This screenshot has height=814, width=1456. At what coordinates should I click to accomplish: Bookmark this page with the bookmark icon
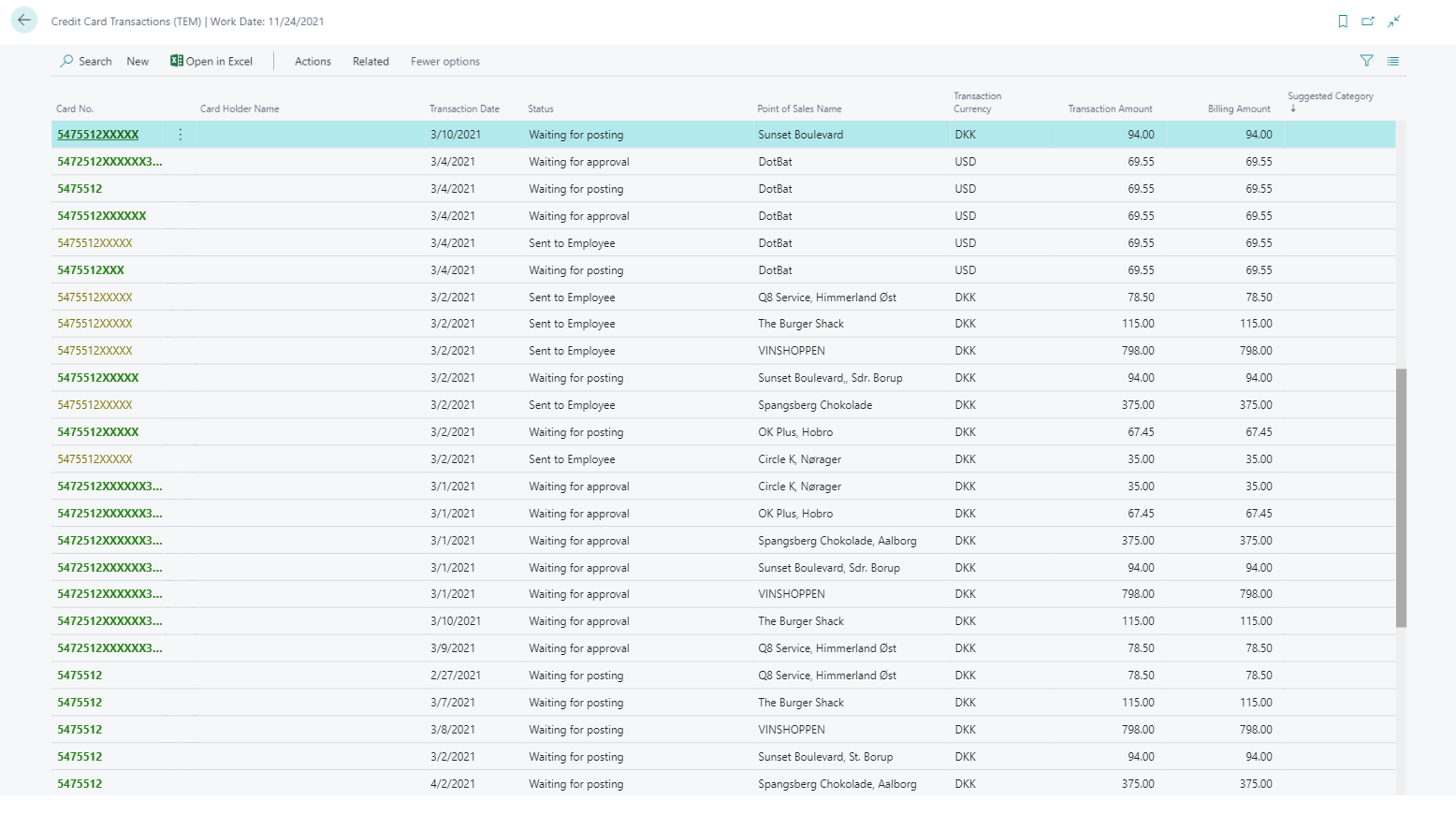pos(1343,22)
